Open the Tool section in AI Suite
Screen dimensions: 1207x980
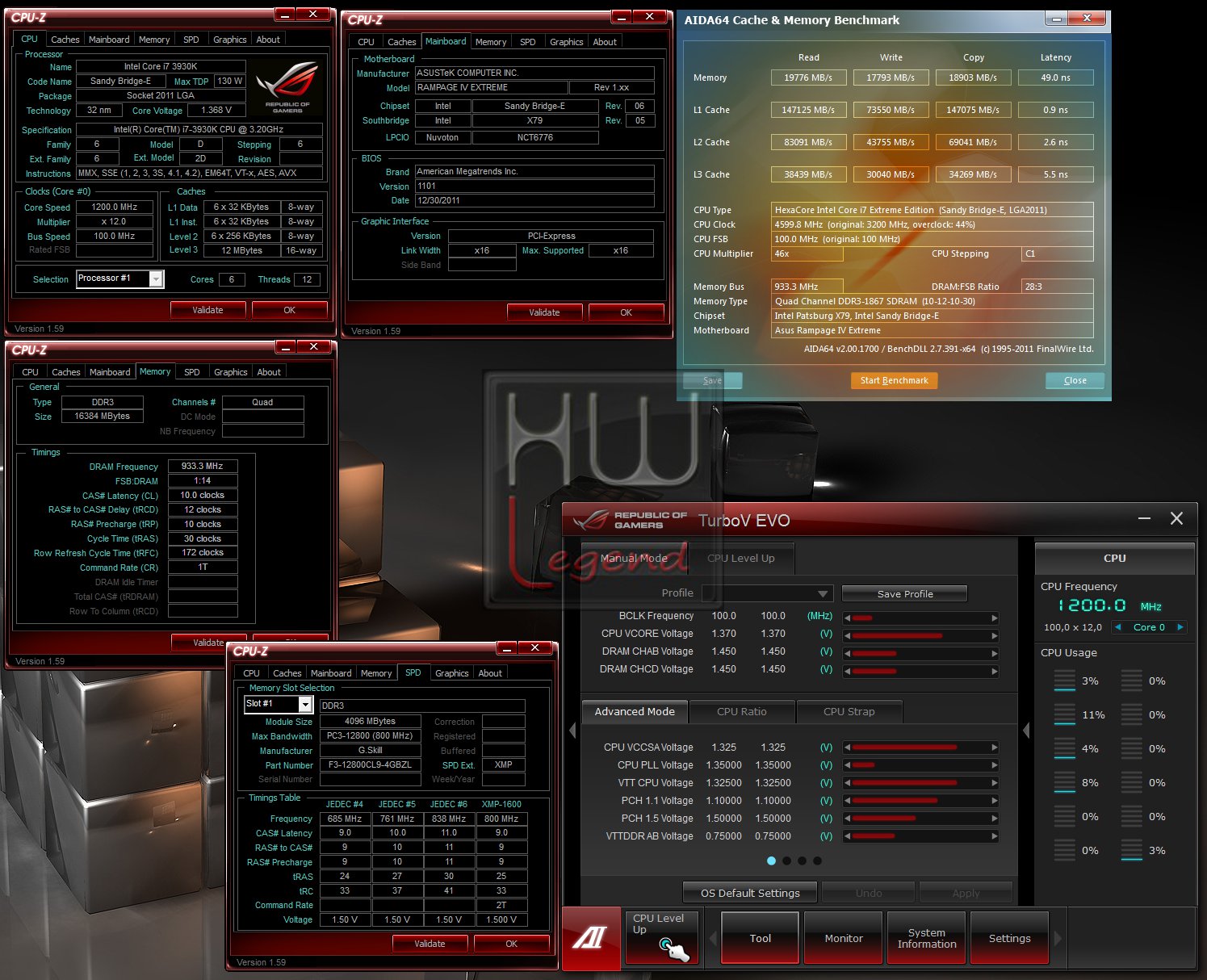pyautogui.click(x=760, y=938)
